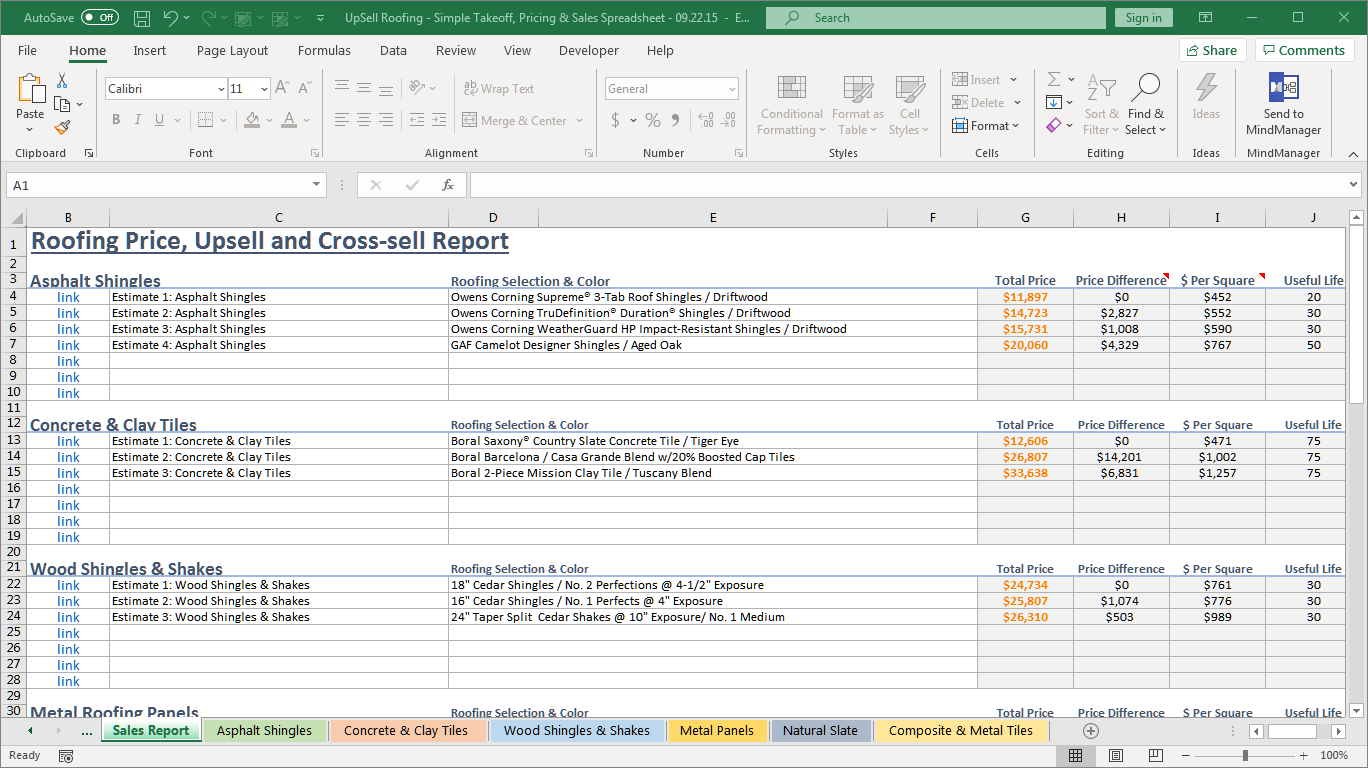The height and width of the screenshot is (768, 1368).
Task: Collapse the ribbon chevron
Action: [x=1353, y=154]
